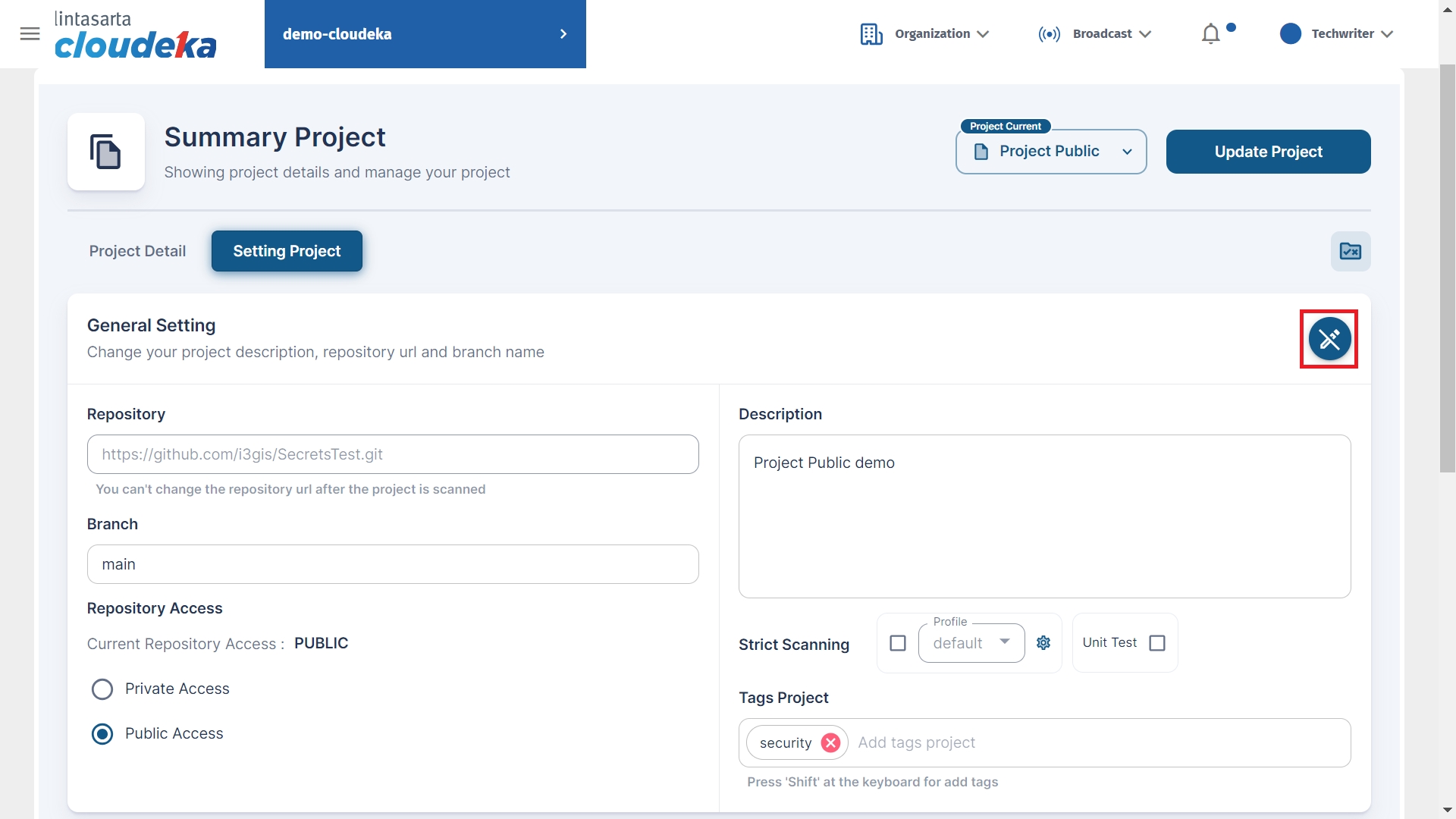
Task: Select the Private Access radio button
Action: (x=102, y=689)
